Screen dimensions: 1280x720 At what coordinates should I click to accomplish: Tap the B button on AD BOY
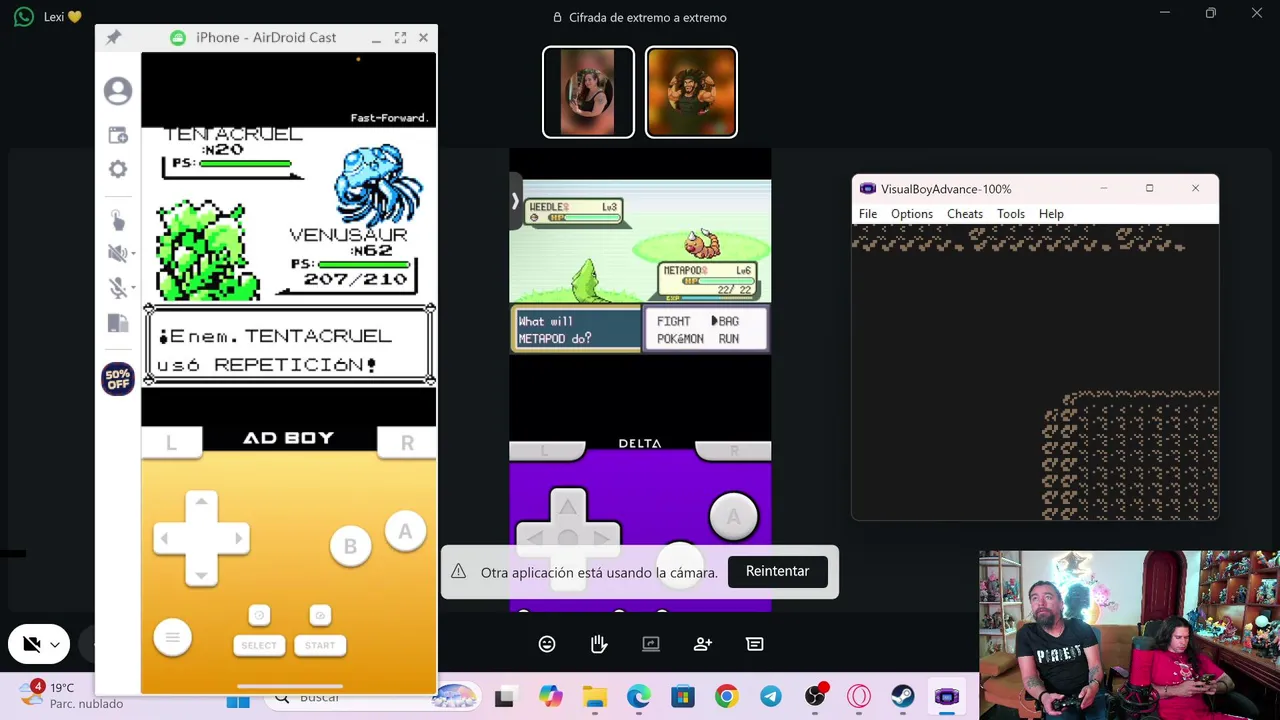coord(350,547)
